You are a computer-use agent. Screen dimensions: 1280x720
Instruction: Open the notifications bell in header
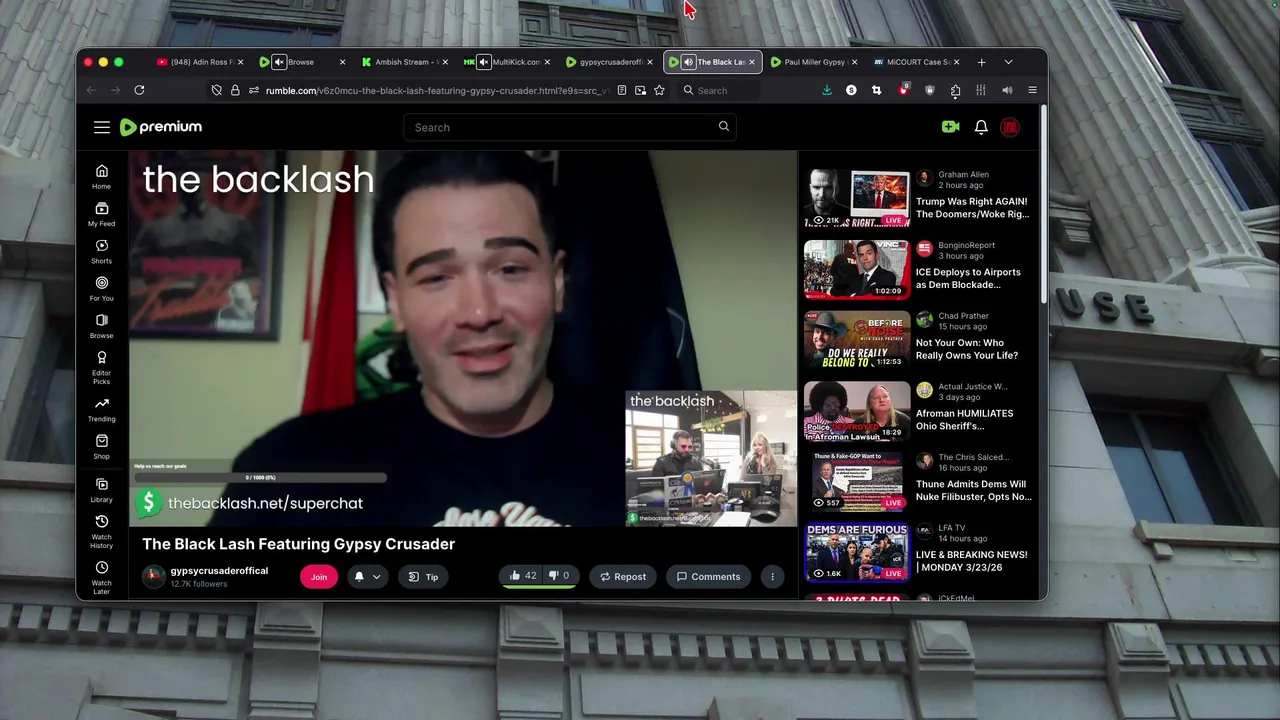(981, 127)
